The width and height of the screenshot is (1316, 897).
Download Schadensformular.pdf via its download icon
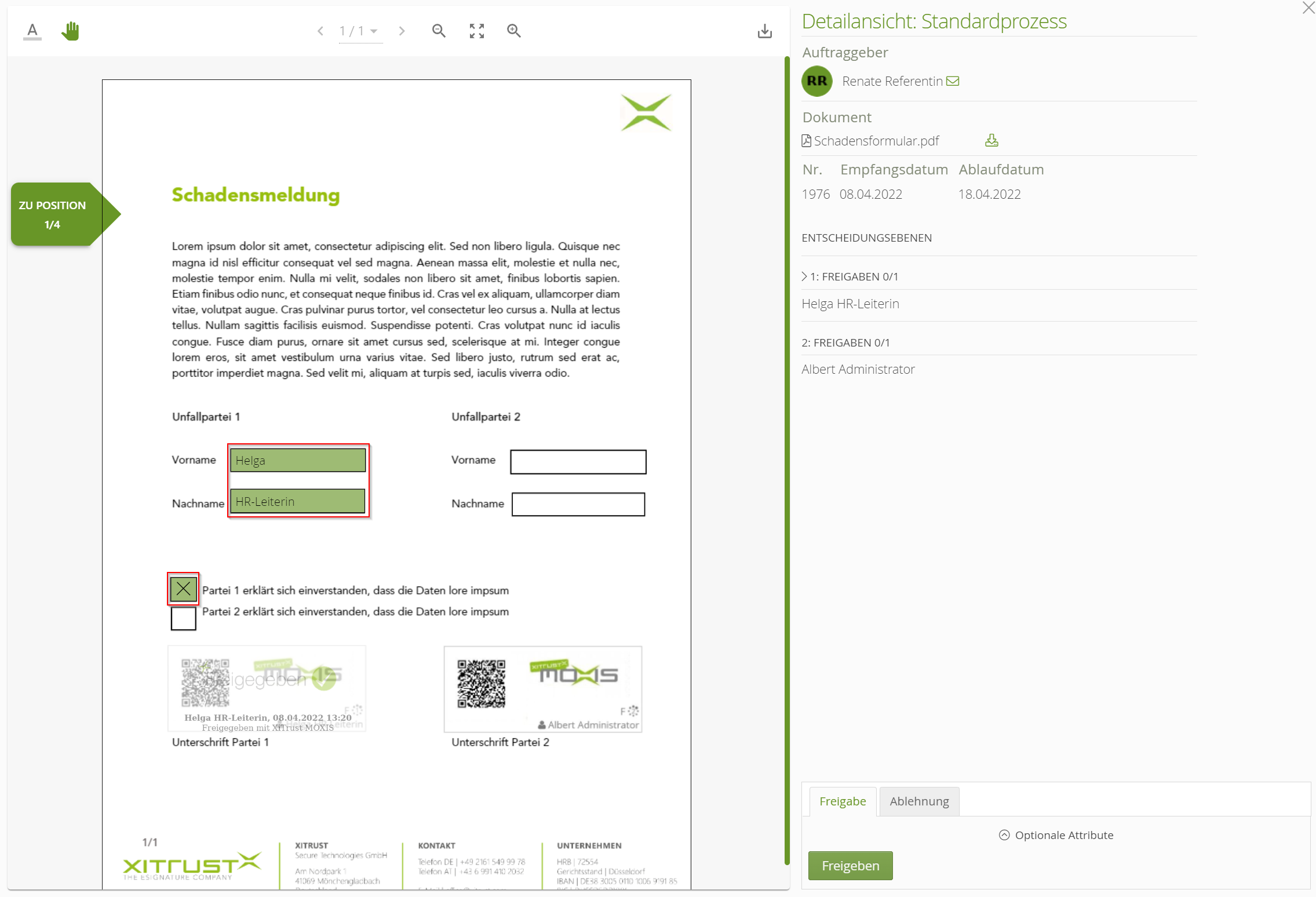[x=991, y=140]
